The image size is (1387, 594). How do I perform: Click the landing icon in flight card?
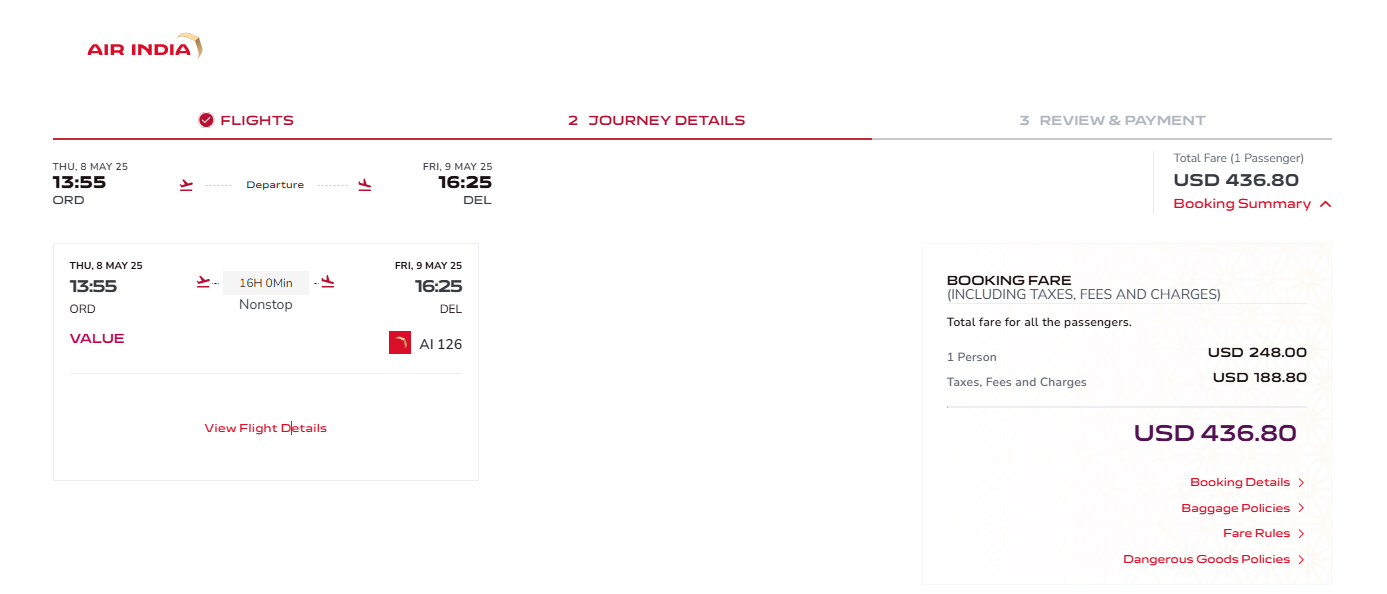pyautogui.click(x=327, y=282)
